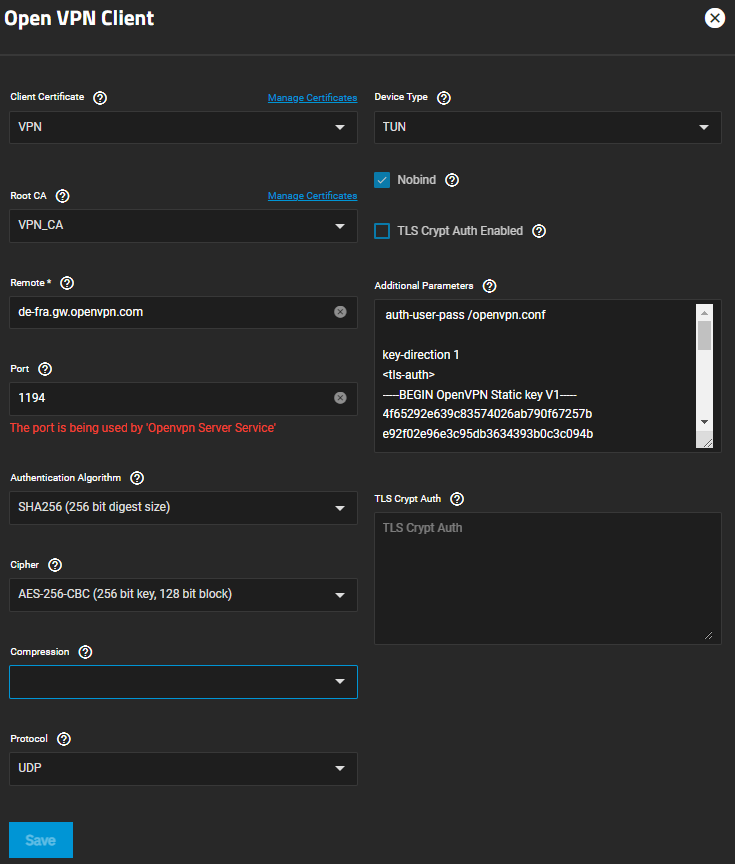Clear the Remote field value
Image resolution: width=735 pixels, height=864 pixels.
pyautogui.click(x=341, y=312)
